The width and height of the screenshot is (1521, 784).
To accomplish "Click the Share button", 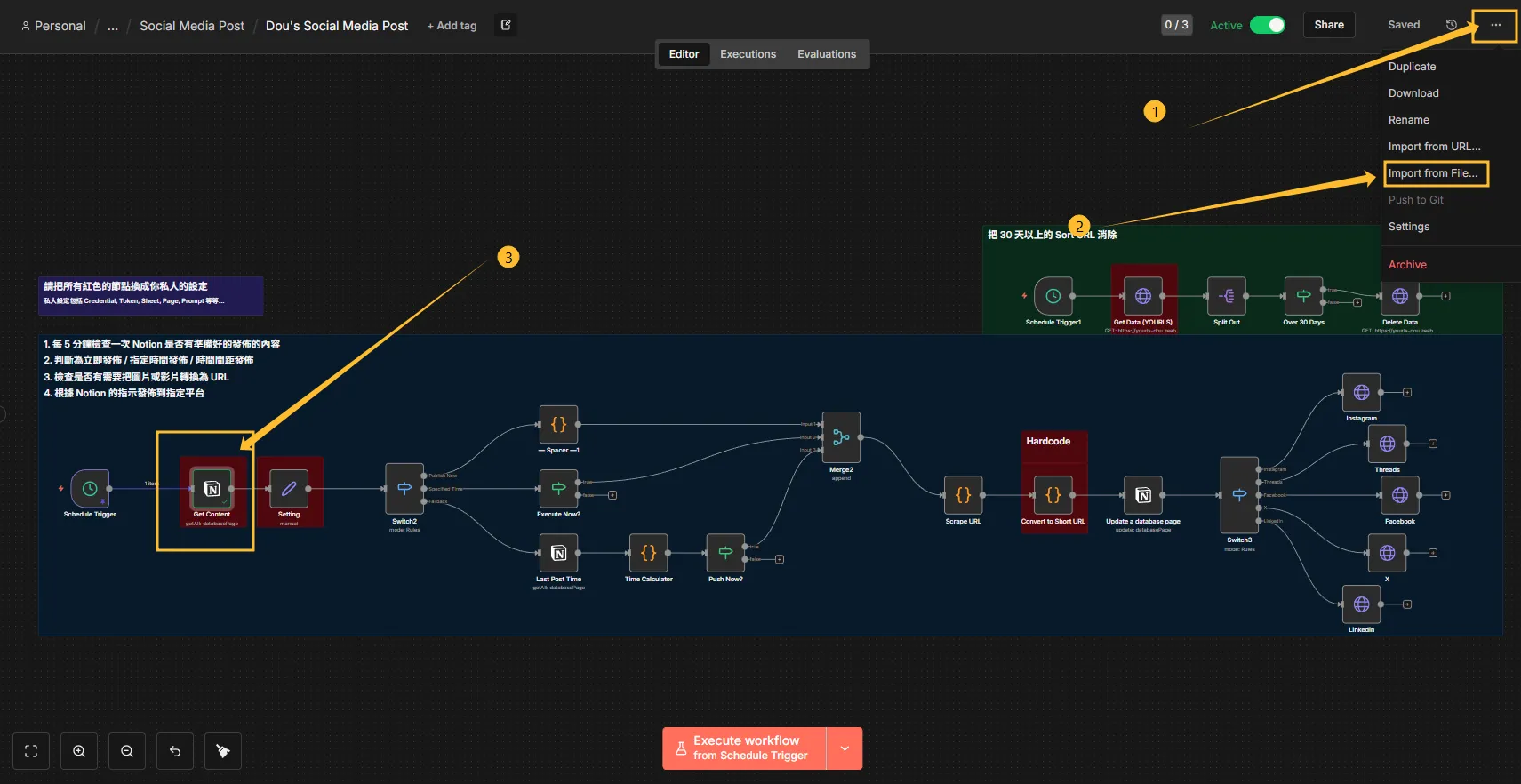I will coord(1328,25).
